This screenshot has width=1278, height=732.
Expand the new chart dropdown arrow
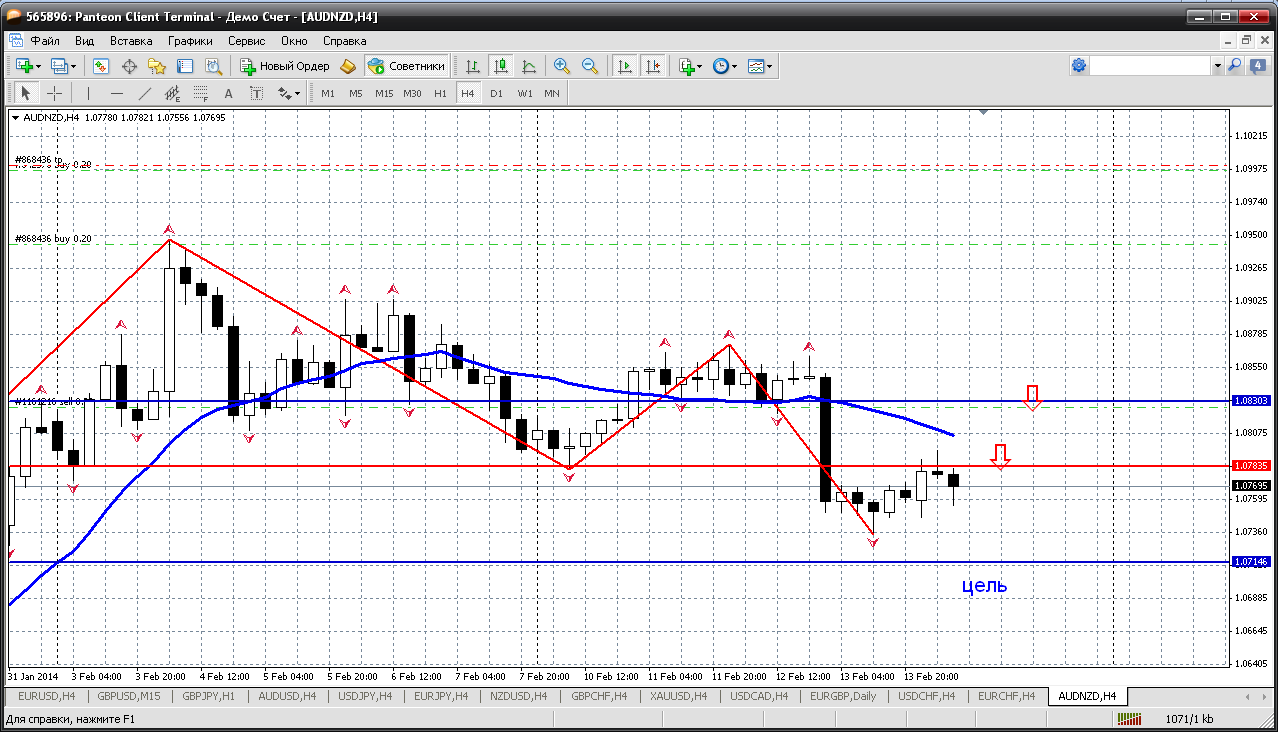coord(38,66)
